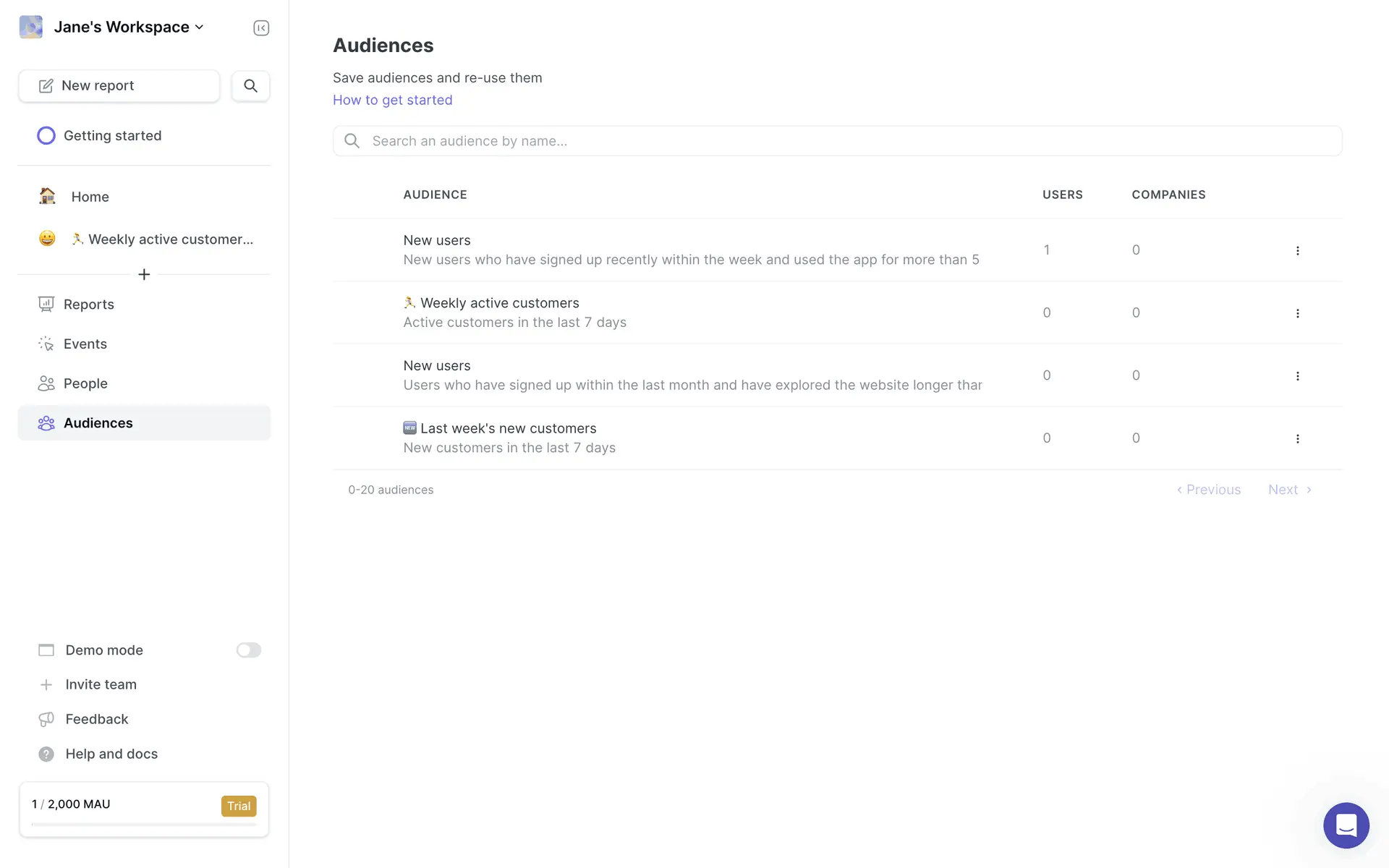1389x868 pixels.
Task: Open options menu for Weekly active customers row
Action: click(1297, 313)
